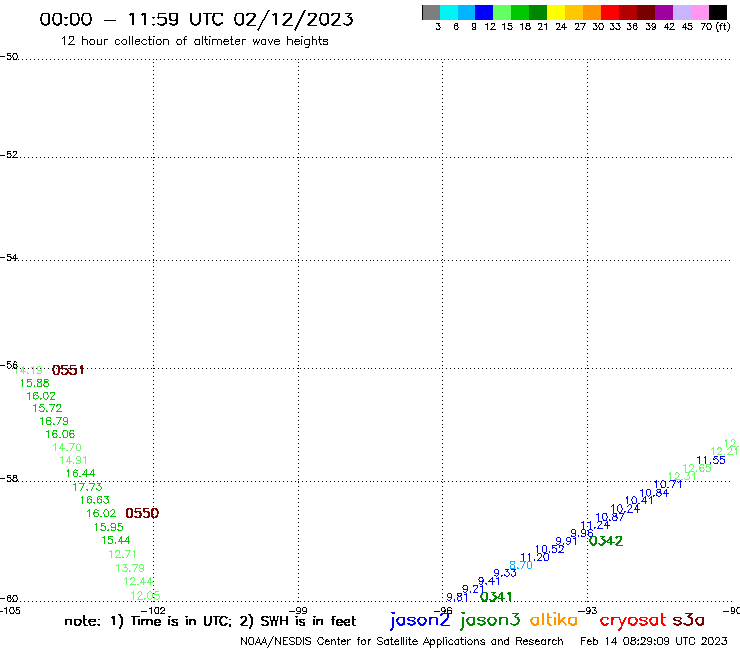
Task: Click the light blue value 8.70
Action: click(x=521, y=565)
